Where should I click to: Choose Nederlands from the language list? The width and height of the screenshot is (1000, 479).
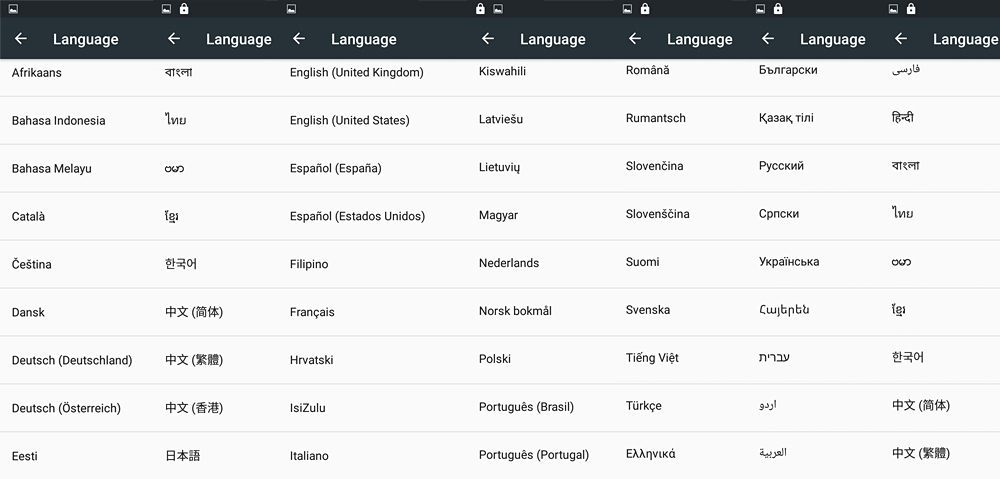click(508, 263)
